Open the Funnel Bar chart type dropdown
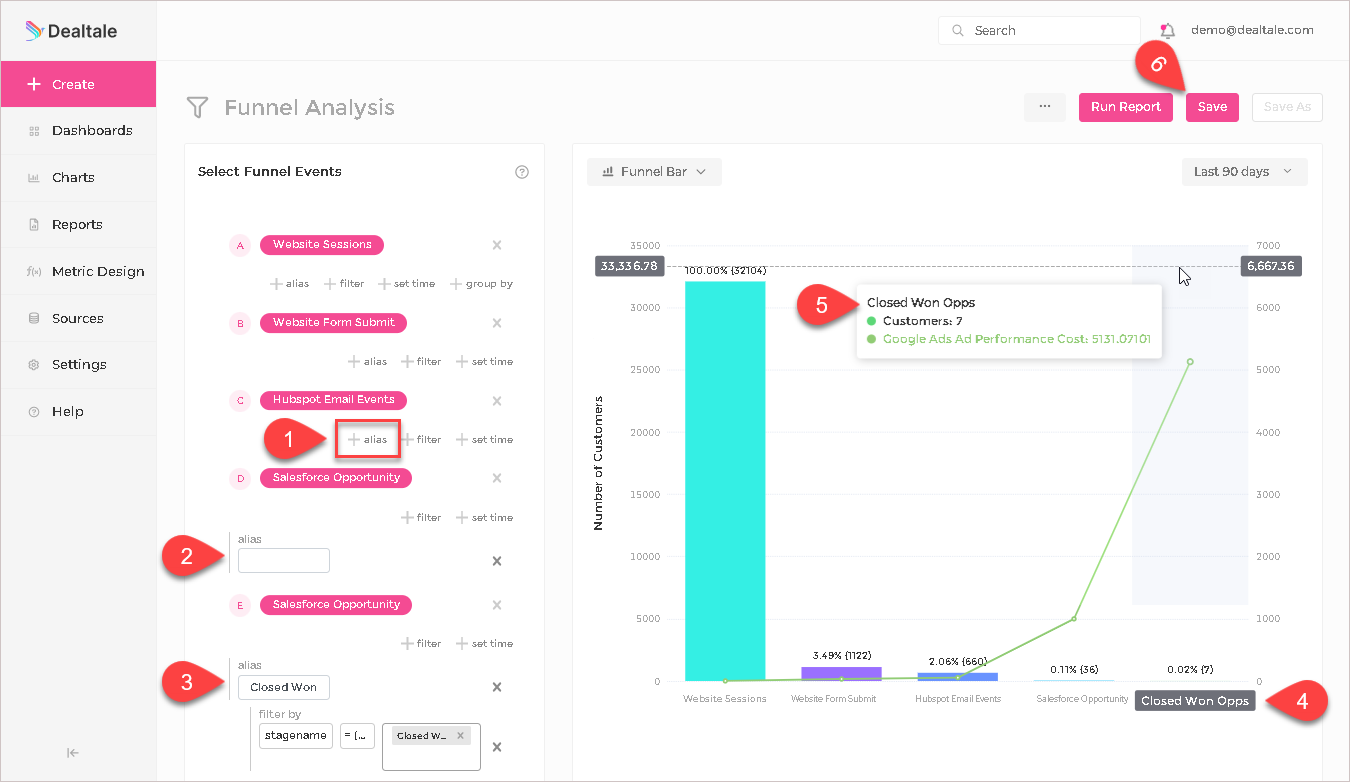 (654, 172)
